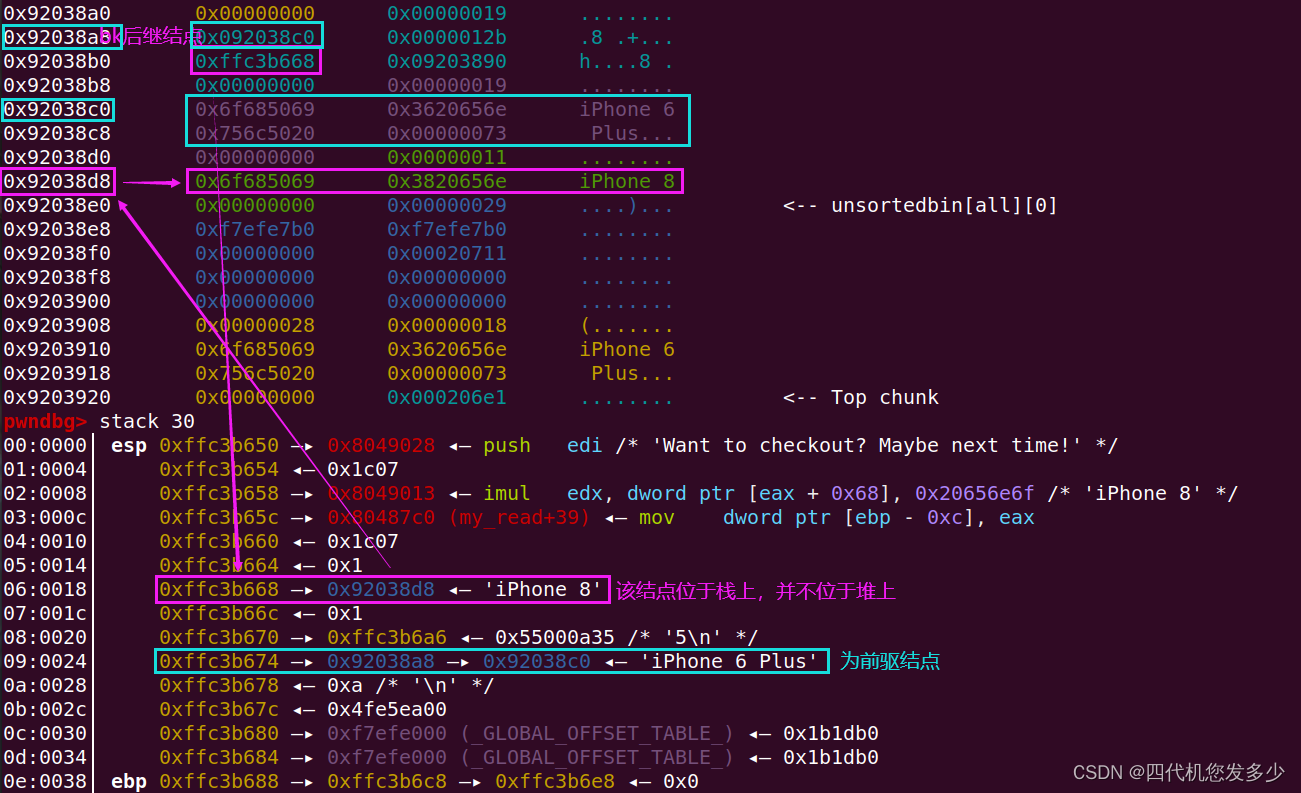Click stack row offset 07:001c

pyautogui.click(x=45, y=613)
